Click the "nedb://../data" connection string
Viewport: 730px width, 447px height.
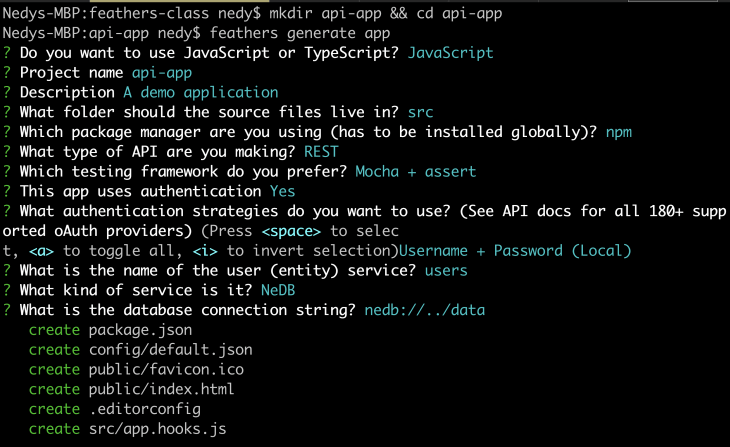(x=425, y=310)
